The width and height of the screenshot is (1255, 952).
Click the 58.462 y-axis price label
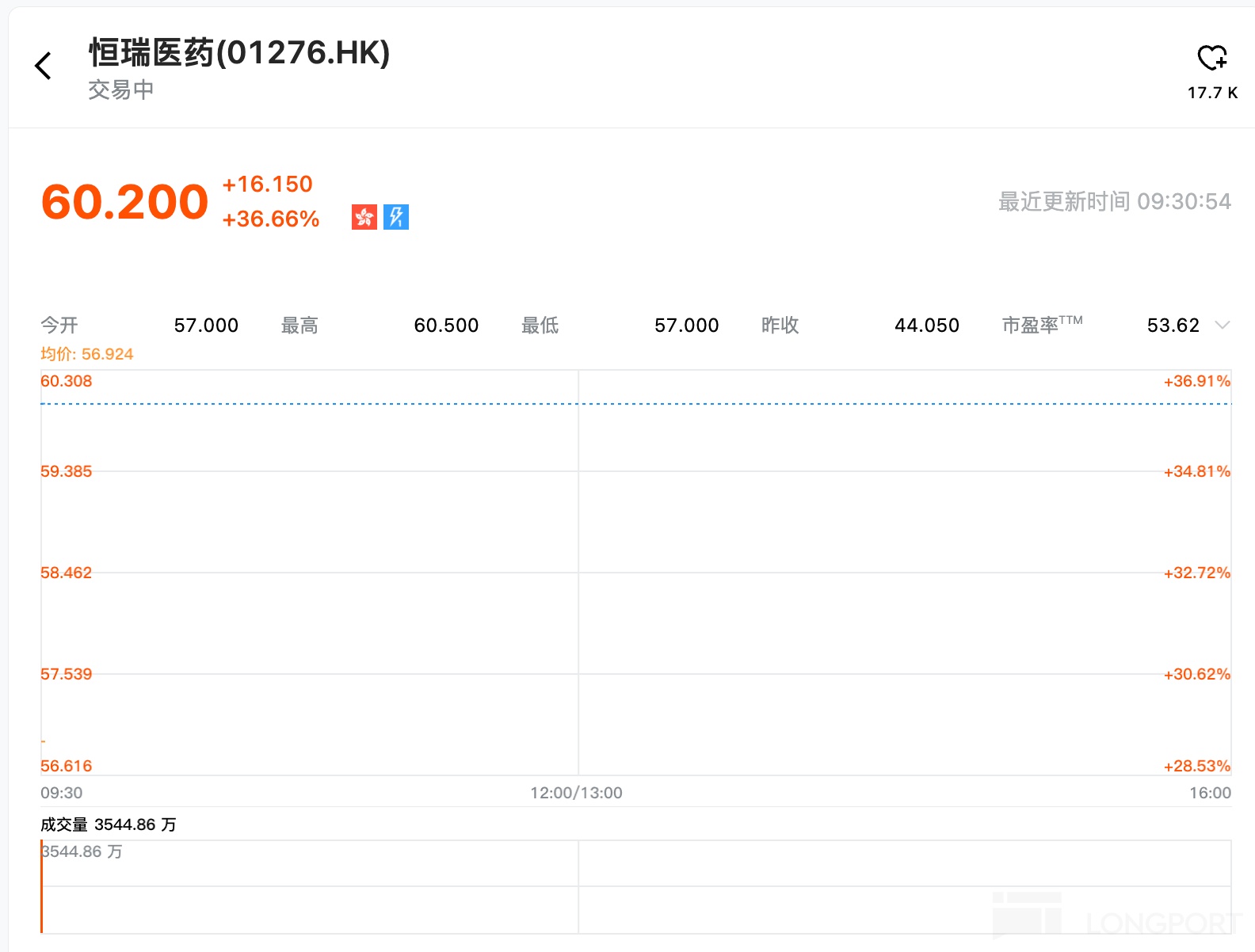point(67,573)
